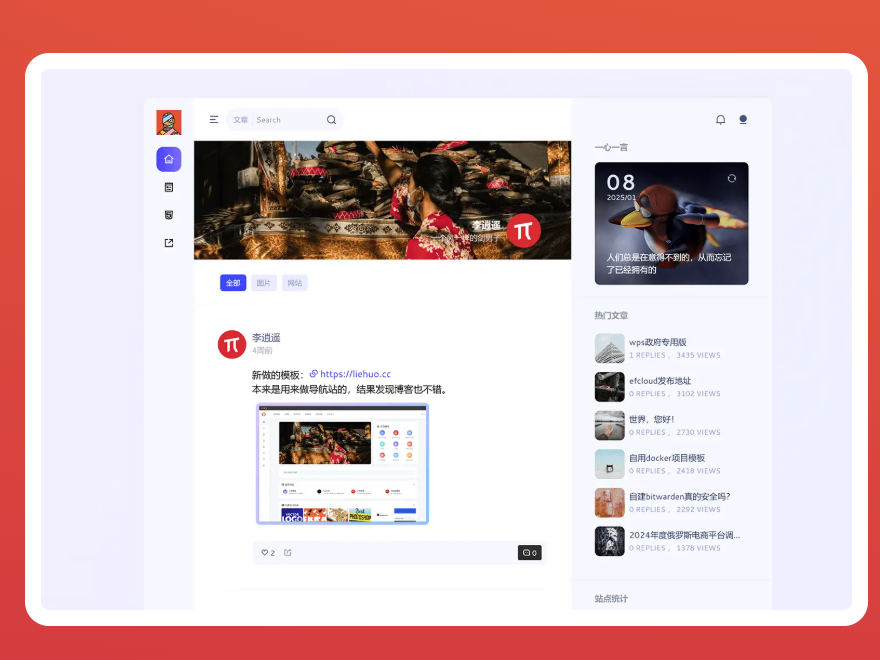880x660 pixels.
Task: Click the external link icon in sidebar
Action: [168, 243]
